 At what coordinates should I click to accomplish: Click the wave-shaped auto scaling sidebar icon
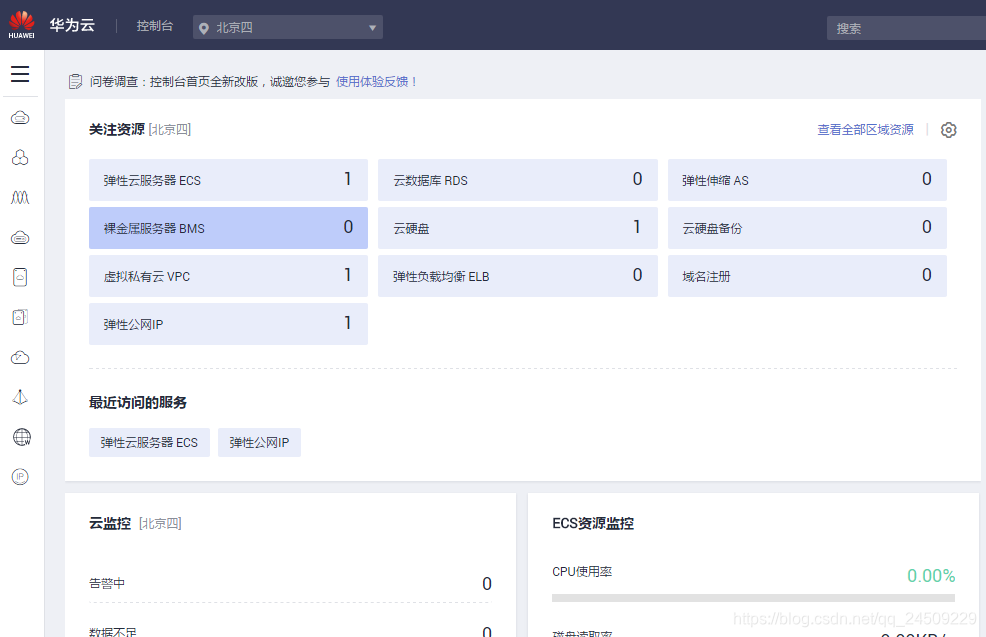(20, 197)
